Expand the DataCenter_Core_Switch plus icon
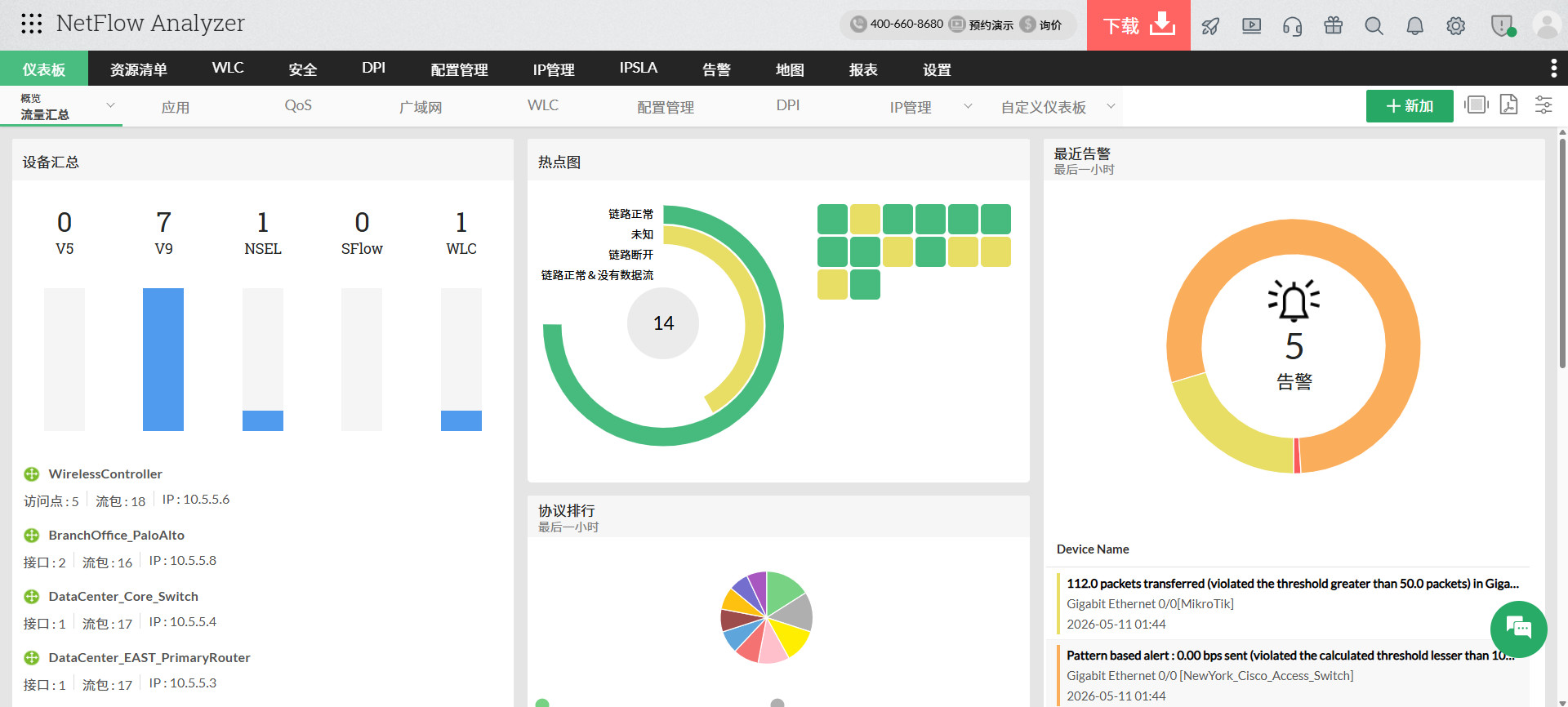This screenshot has height=707, width=1568. point(32,597)
